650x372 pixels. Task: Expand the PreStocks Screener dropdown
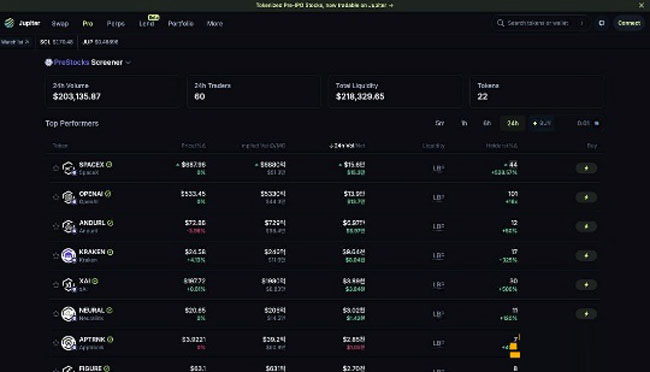click(x=129, y=62)
